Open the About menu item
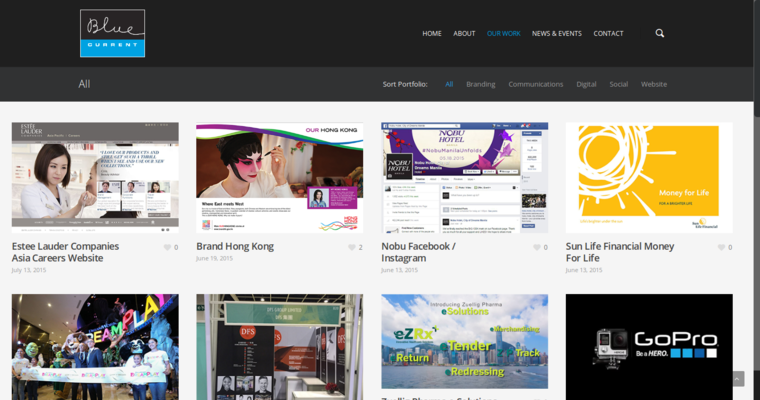This screenshot has width=760, height=400. click(464, 33)
